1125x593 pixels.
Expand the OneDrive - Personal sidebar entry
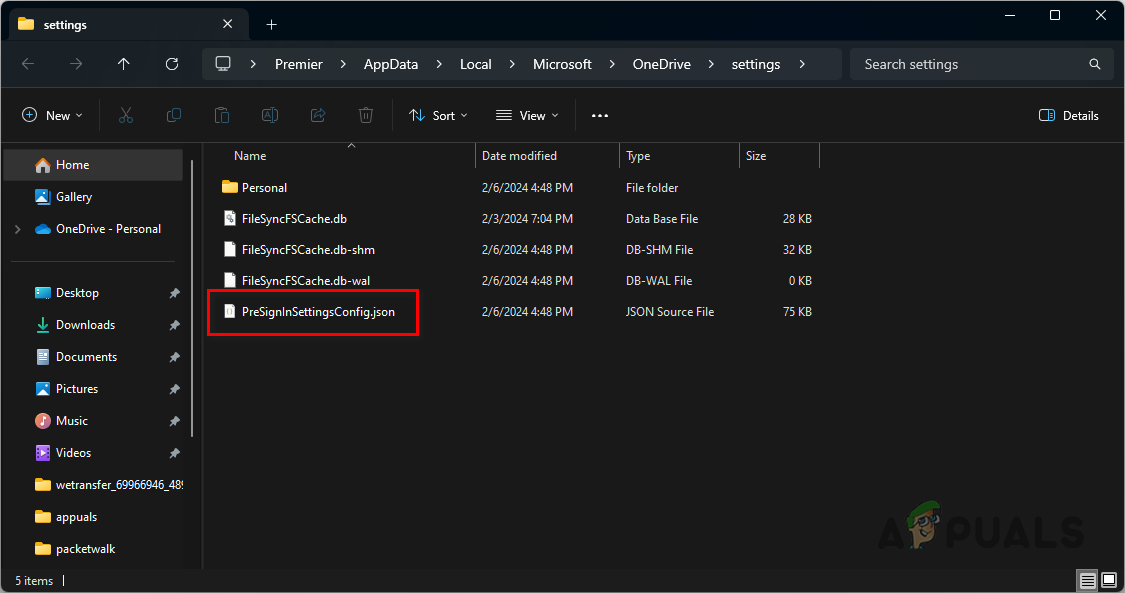pos(16,228)
